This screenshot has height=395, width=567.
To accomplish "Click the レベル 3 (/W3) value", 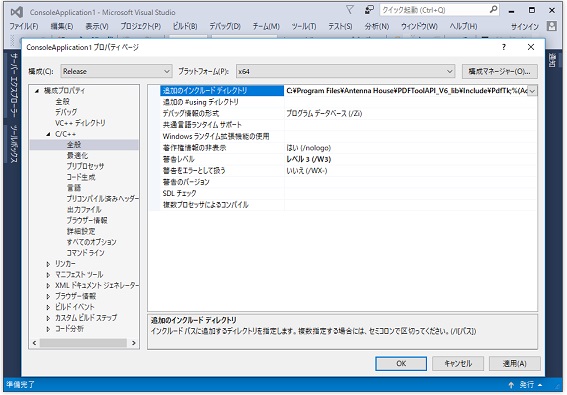I will pos(308,159).
